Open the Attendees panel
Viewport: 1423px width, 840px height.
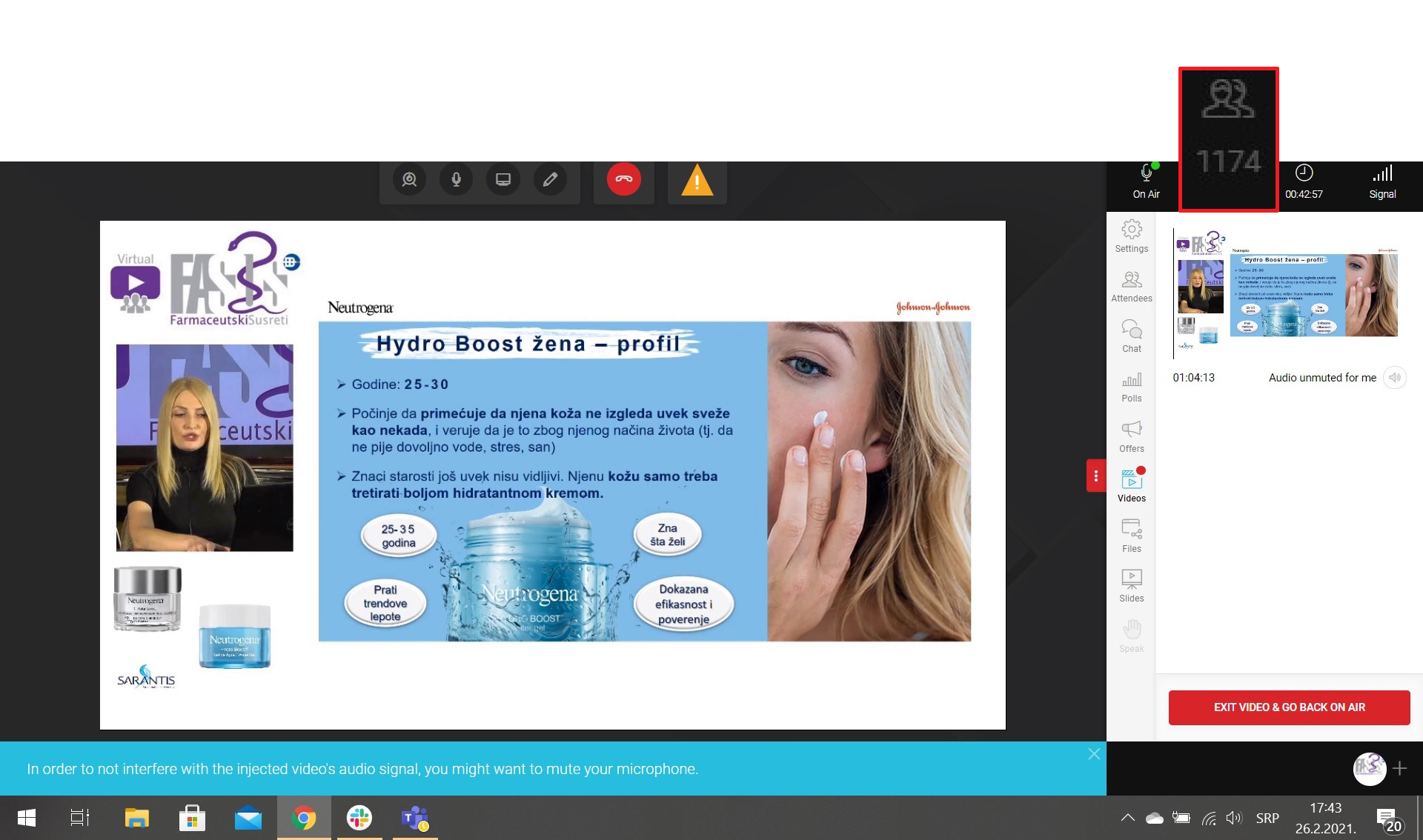coord(1132,287)
